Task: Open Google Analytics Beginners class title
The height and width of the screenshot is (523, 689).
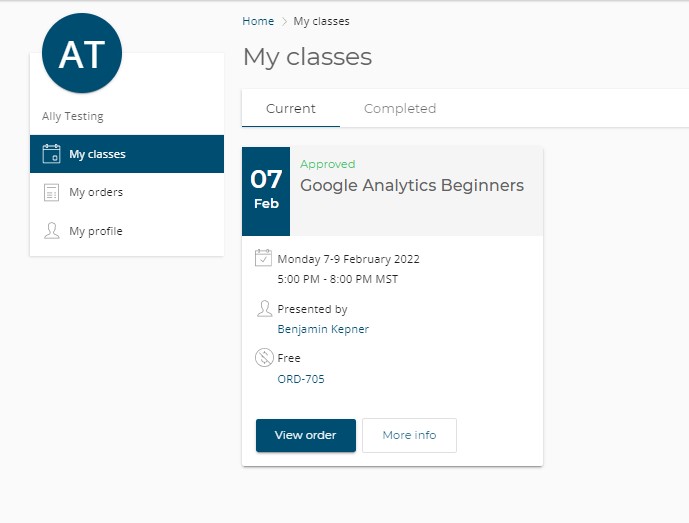Action: [x=412, y=185]
